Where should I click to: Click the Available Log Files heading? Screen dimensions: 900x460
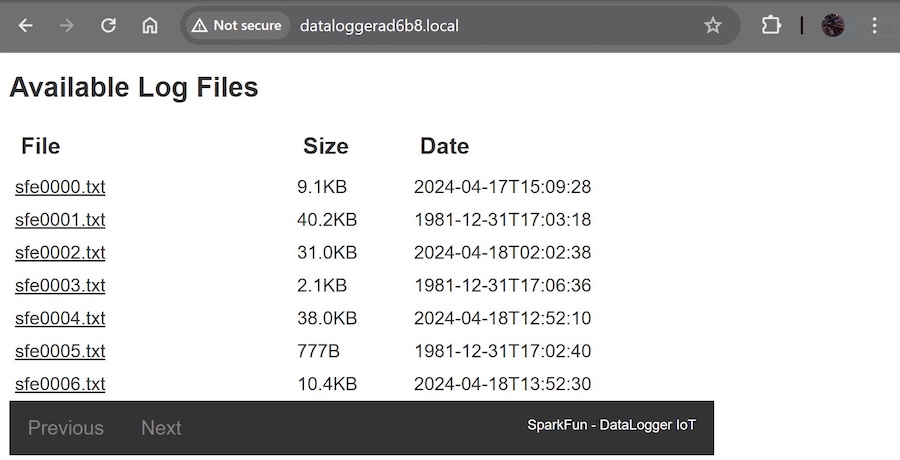134,88
